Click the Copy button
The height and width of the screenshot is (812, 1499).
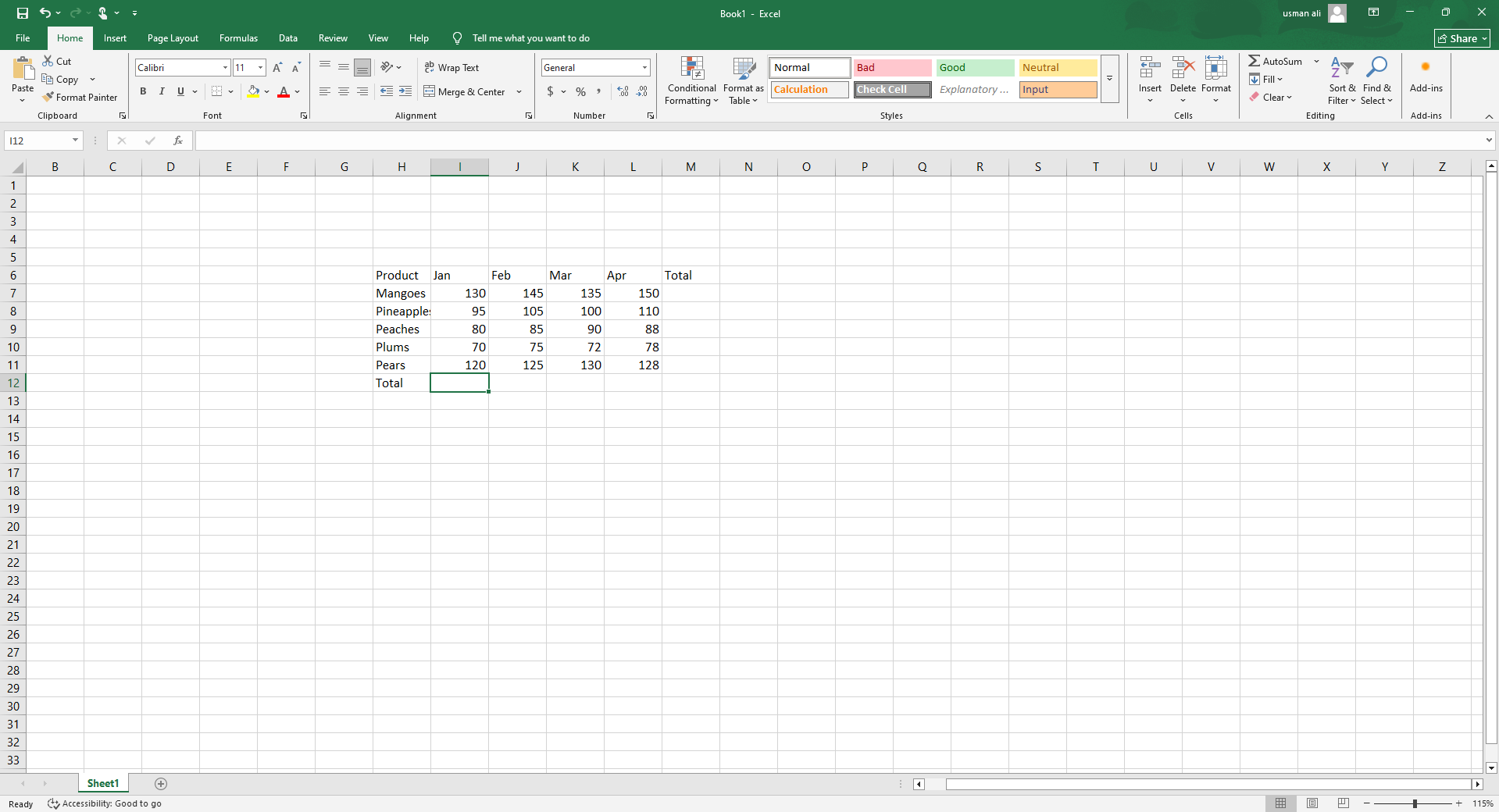point(60,80)
